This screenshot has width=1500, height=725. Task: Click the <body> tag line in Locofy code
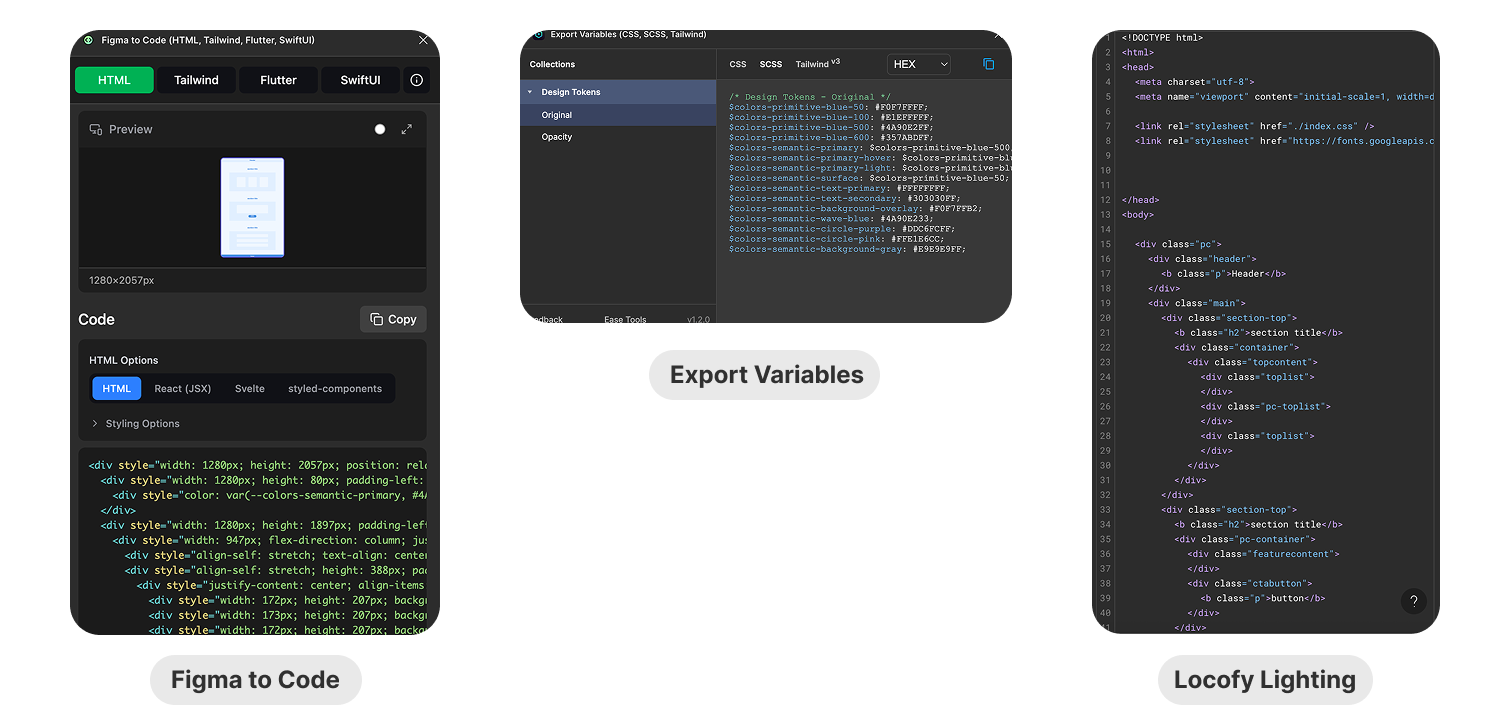[1138, 215]
